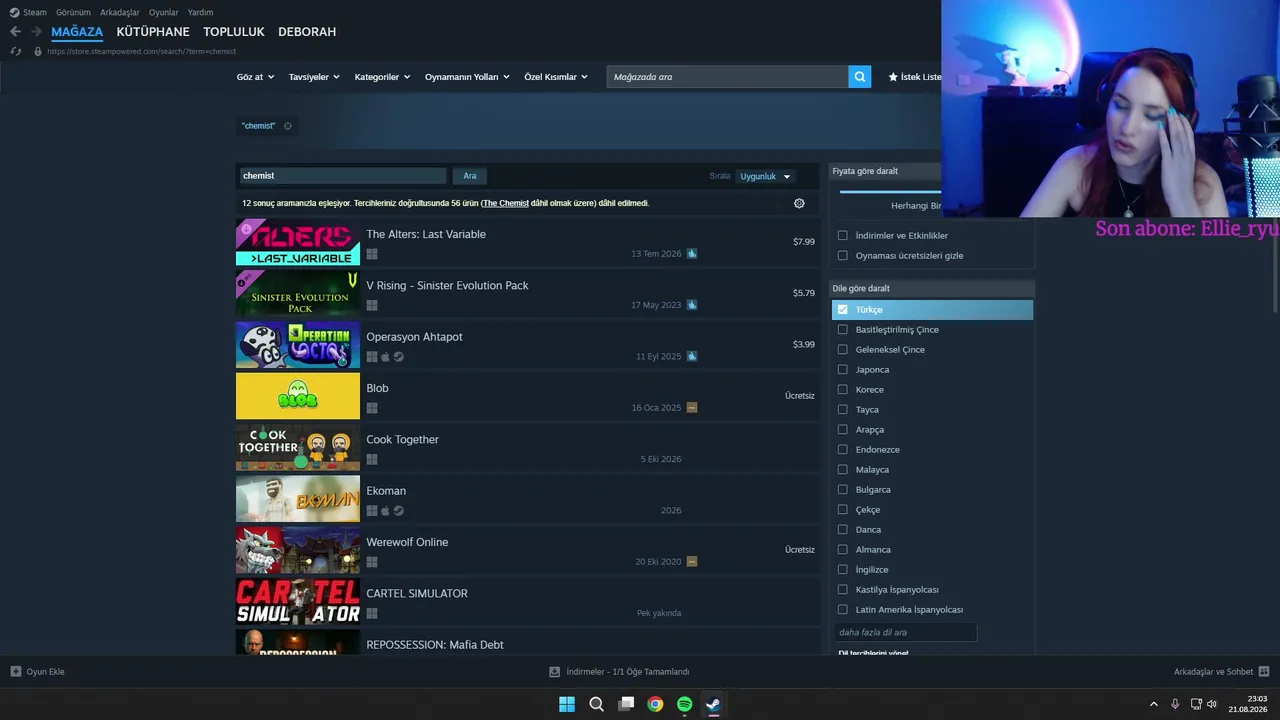Open the Arkadaşlar menu
This screenshot has width=1280, height=720.
[120, 13]
